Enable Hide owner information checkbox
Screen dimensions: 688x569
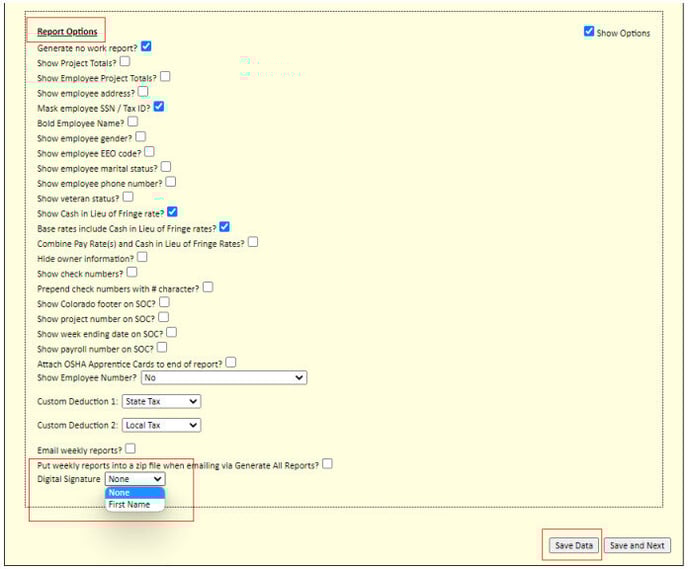point(142,257)
